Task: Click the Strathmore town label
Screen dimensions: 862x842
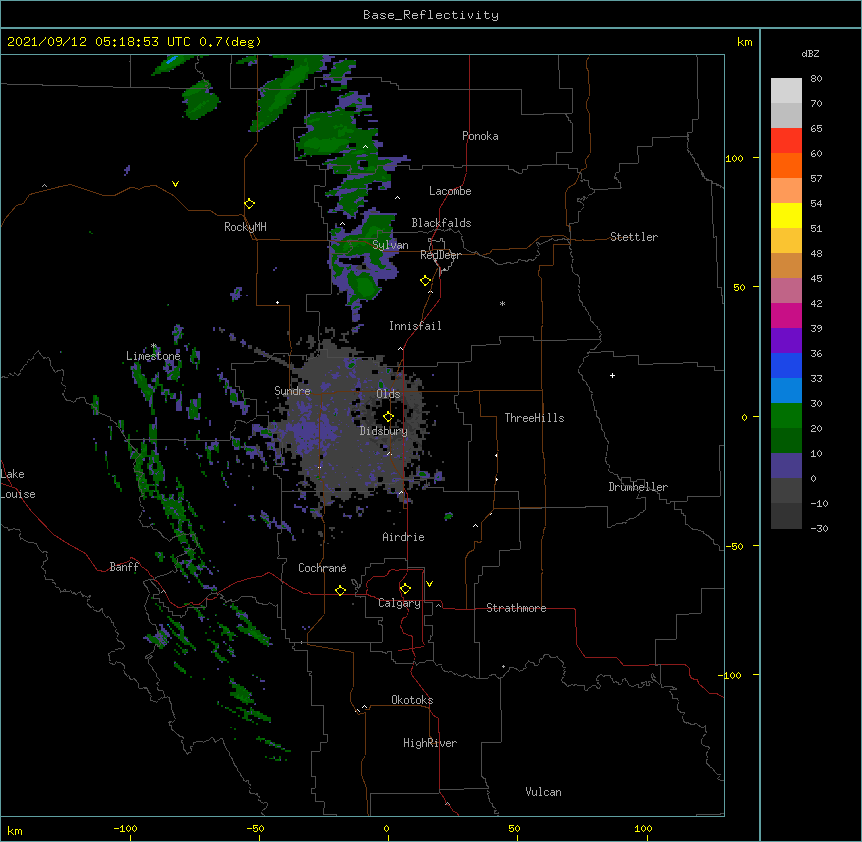Action: click(516, 608)
